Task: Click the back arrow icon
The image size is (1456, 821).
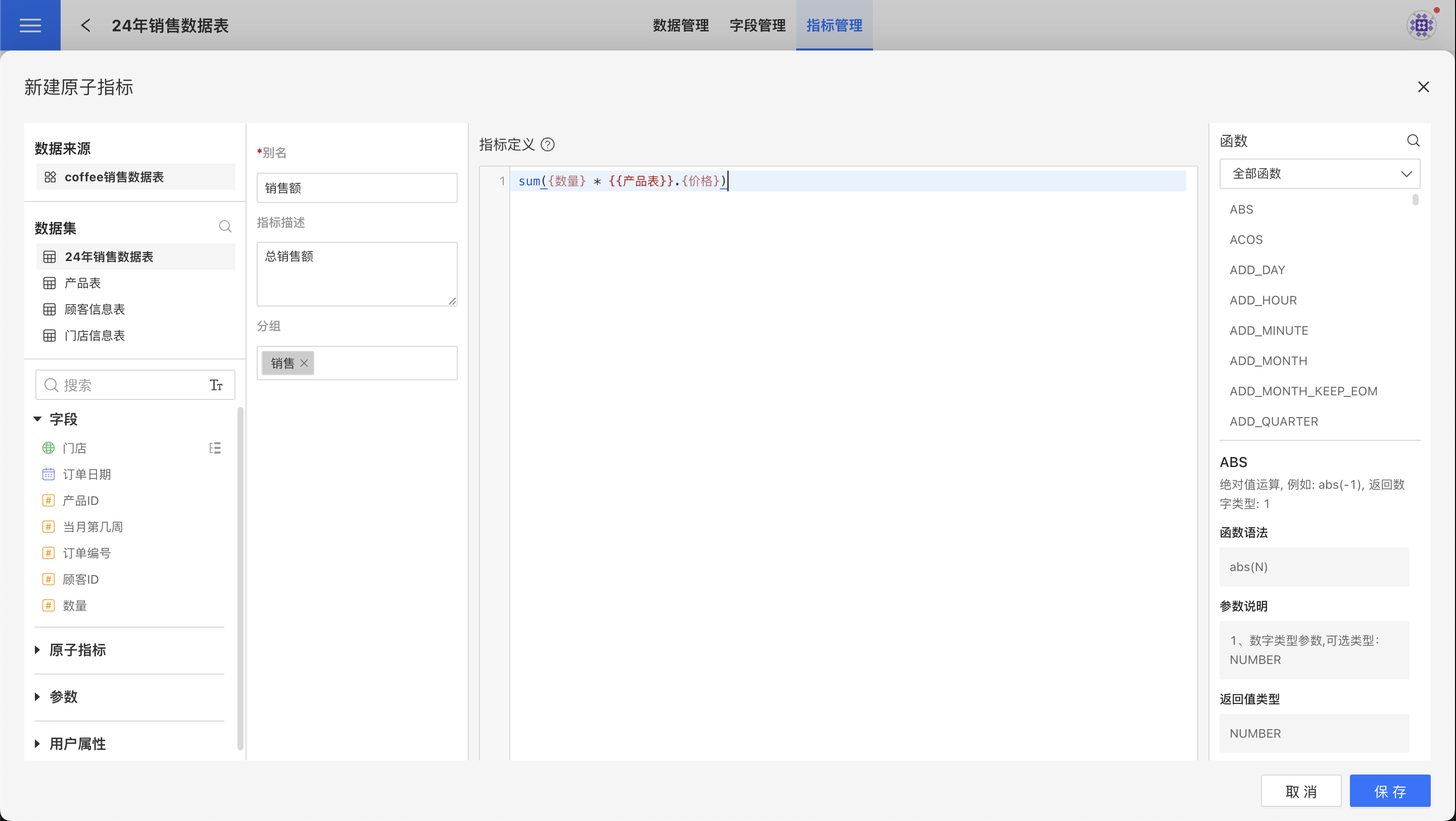Action: point(85,25)
